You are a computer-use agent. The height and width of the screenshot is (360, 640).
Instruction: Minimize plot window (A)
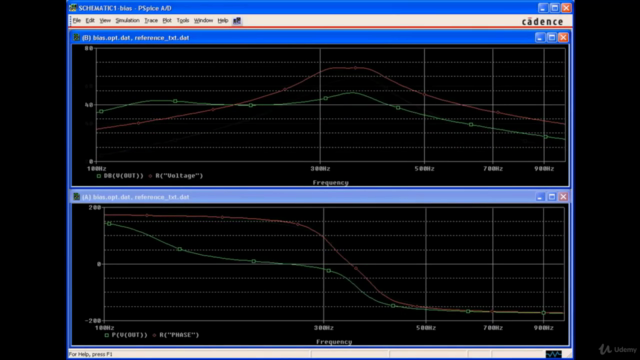[540, 197]
